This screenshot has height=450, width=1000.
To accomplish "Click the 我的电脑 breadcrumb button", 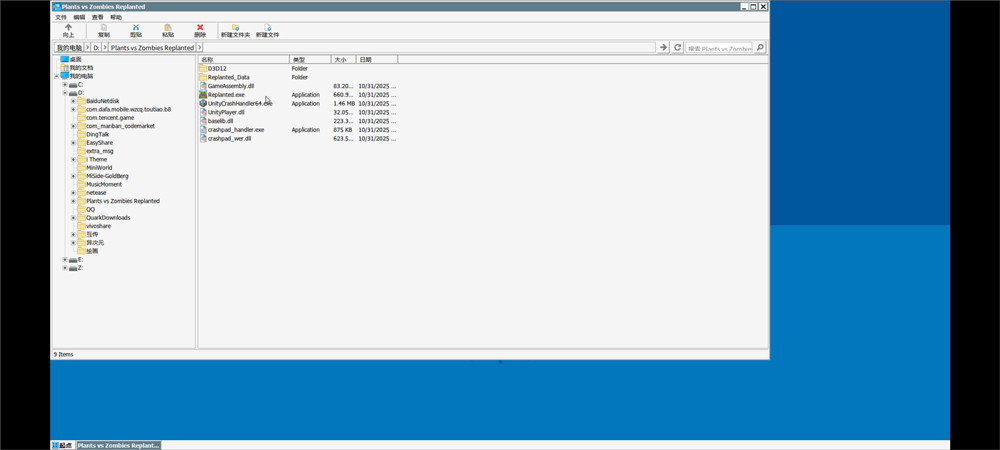I will click(x=69, y=47).
